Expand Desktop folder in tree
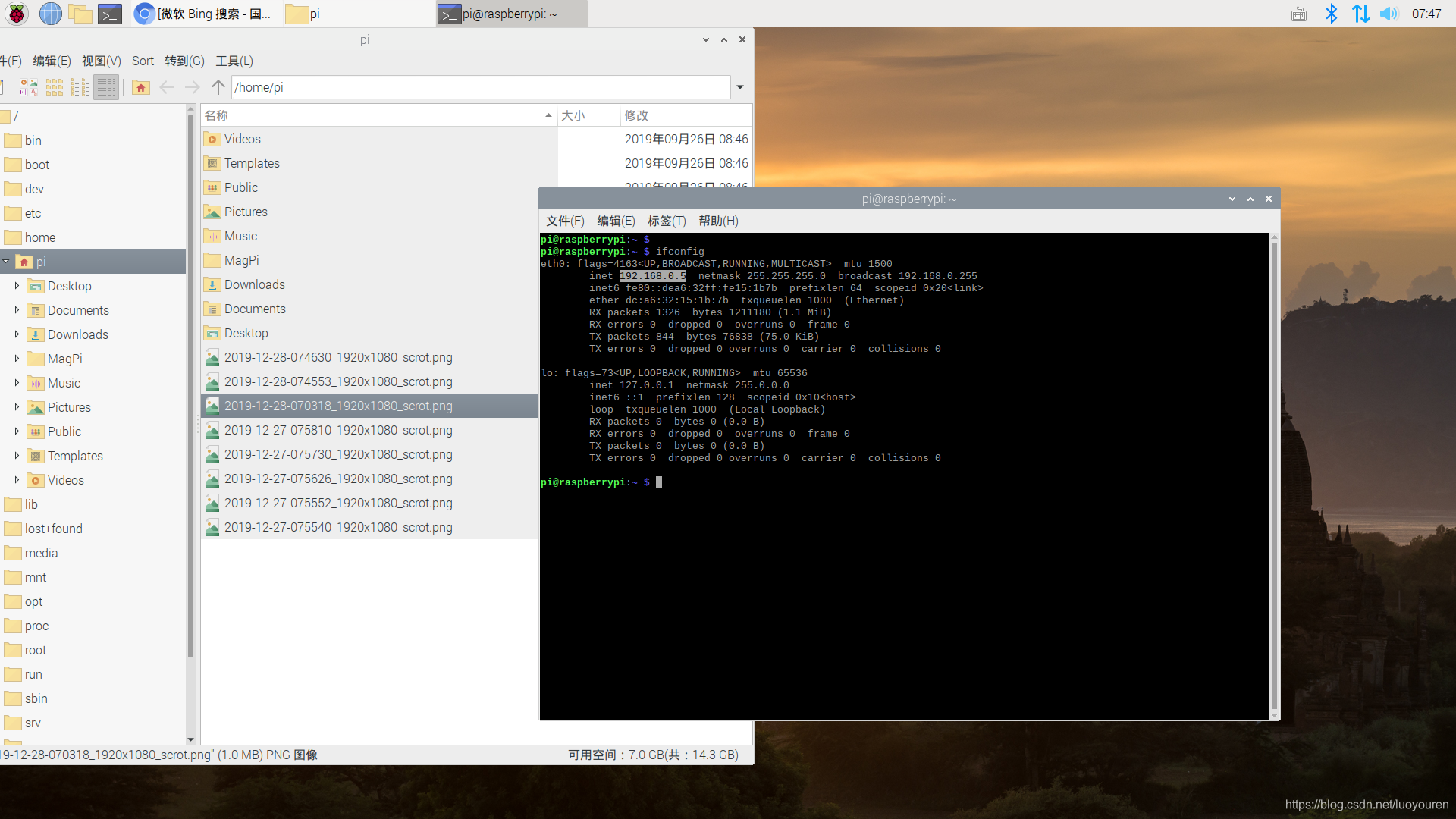The height and width of the screenshot is (819, 1456). point(17,286)
